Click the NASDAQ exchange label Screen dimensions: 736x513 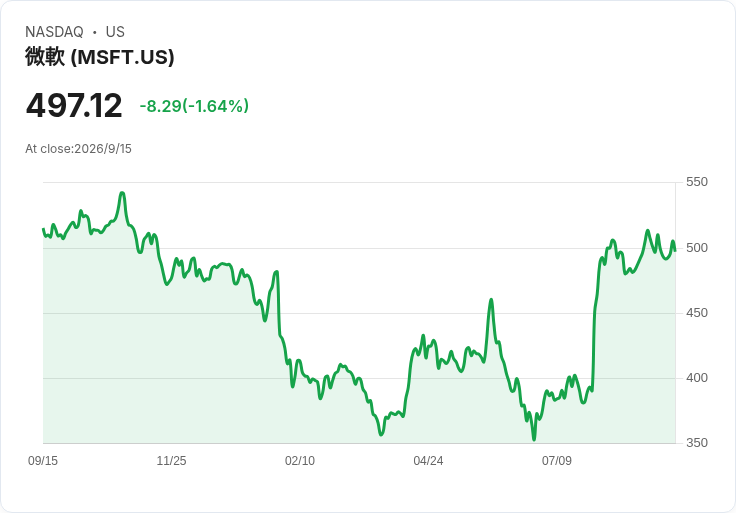point(54,32)
